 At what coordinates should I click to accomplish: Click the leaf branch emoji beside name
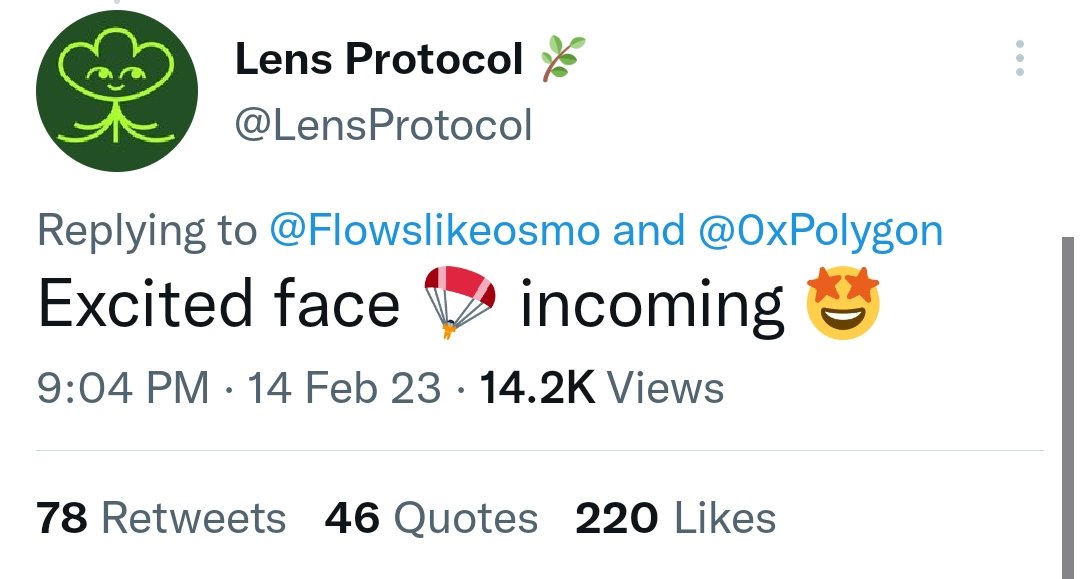coord(562,59)
